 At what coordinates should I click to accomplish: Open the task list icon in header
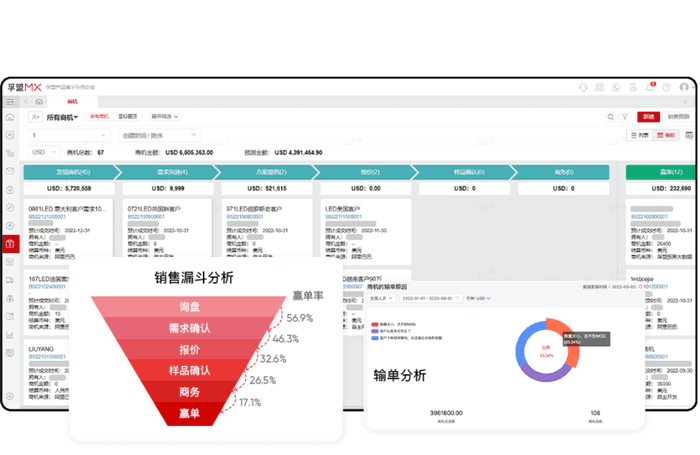coord(633,88)
